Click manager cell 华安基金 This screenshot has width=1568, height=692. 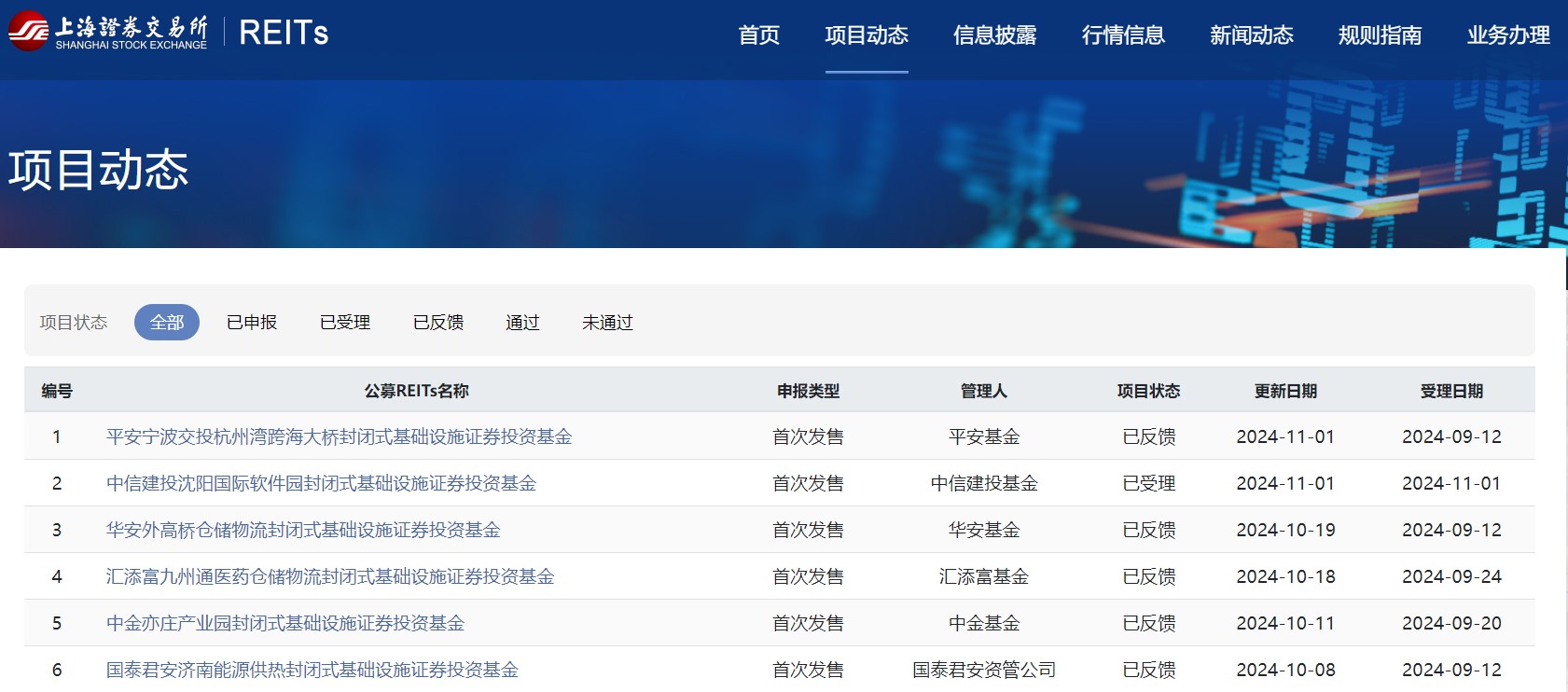(984, 530)
